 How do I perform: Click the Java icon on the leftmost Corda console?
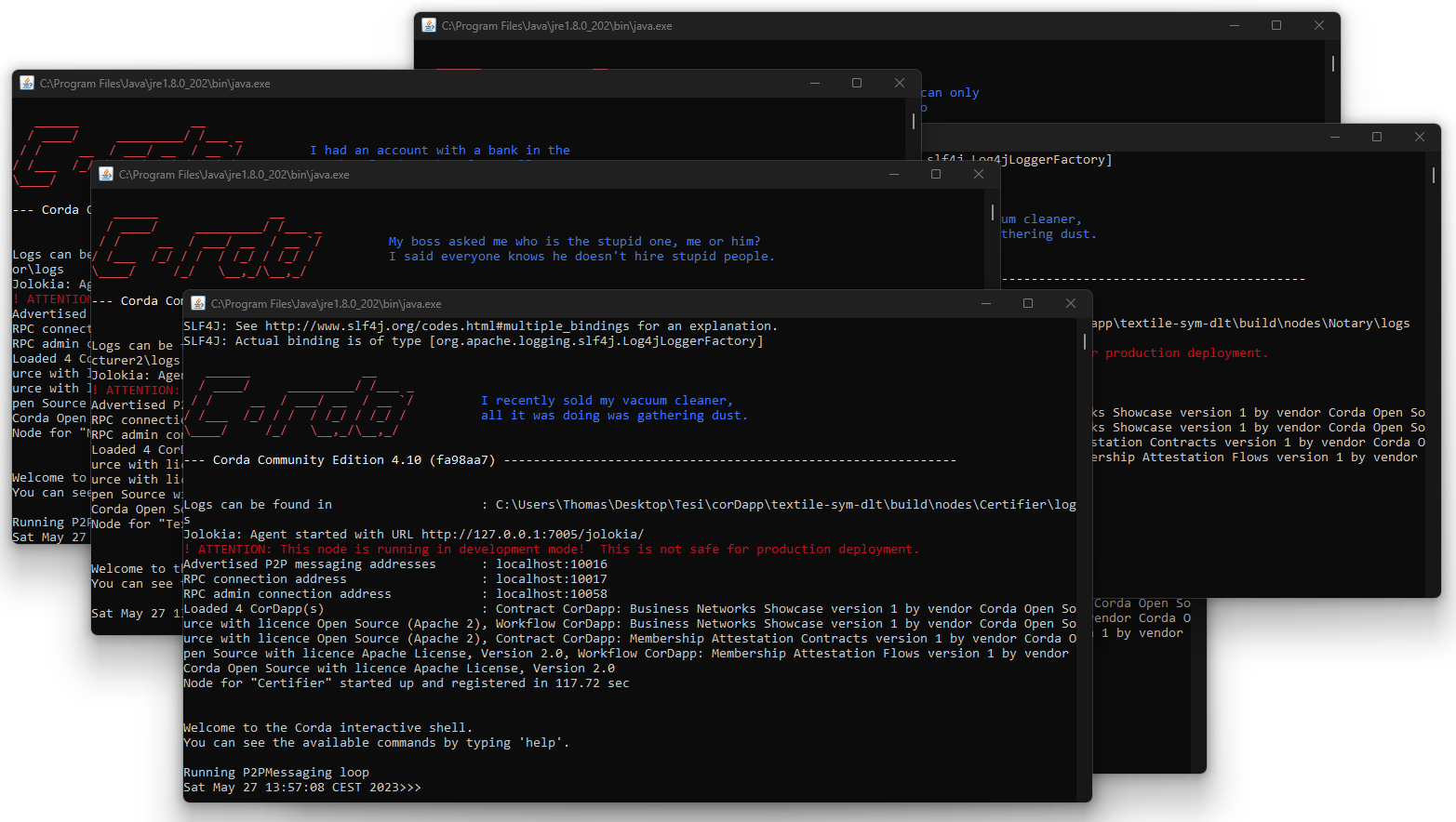tap(25, 83)
